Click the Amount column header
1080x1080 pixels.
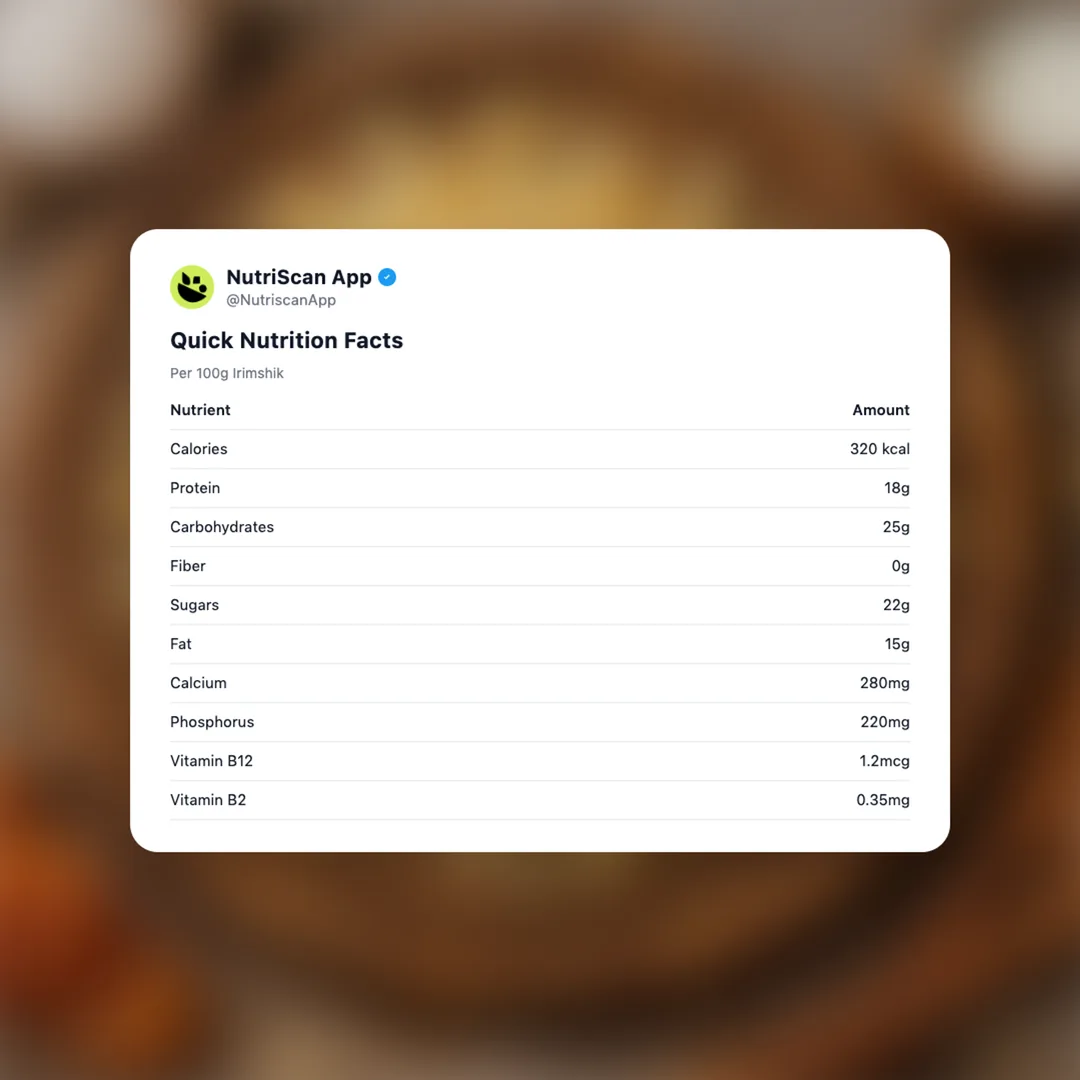(x=880, y=410)
